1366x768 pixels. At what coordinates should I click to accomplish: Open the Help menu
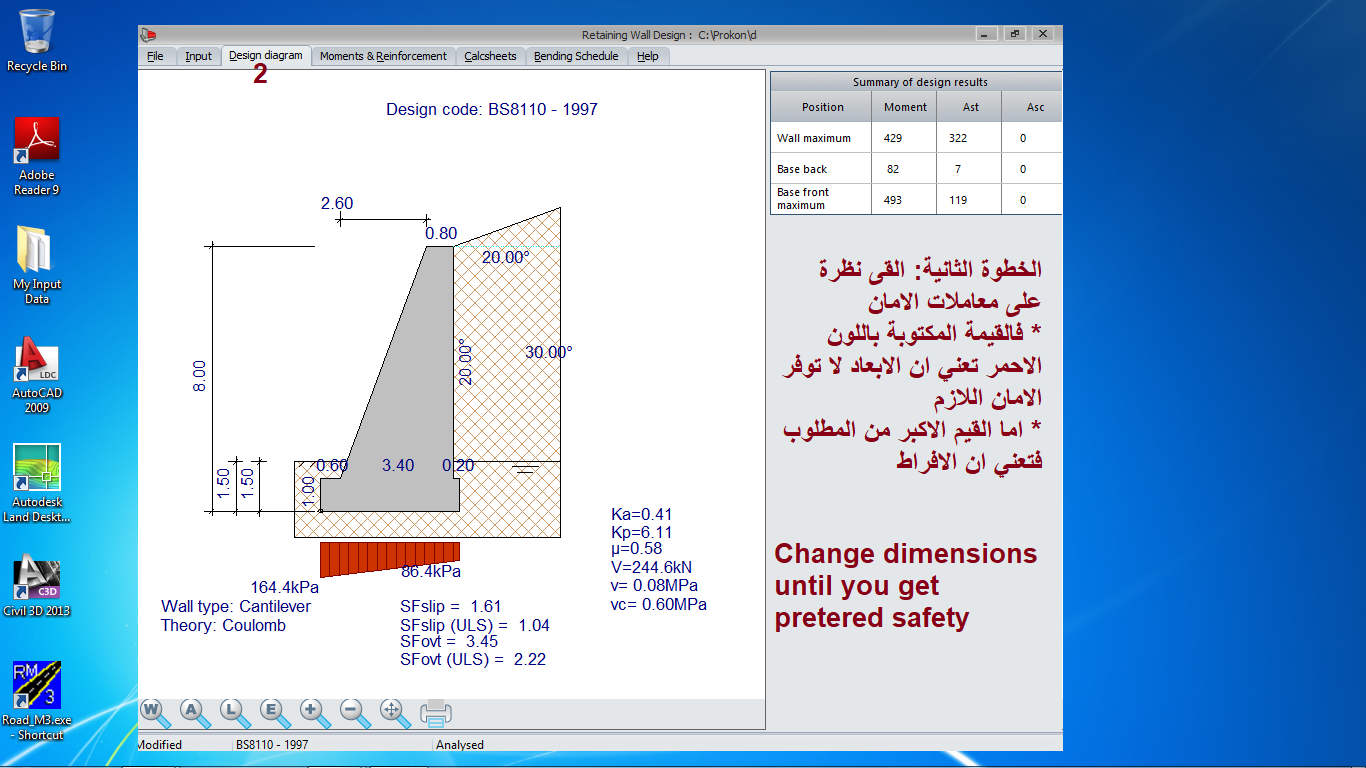point(647,56)
